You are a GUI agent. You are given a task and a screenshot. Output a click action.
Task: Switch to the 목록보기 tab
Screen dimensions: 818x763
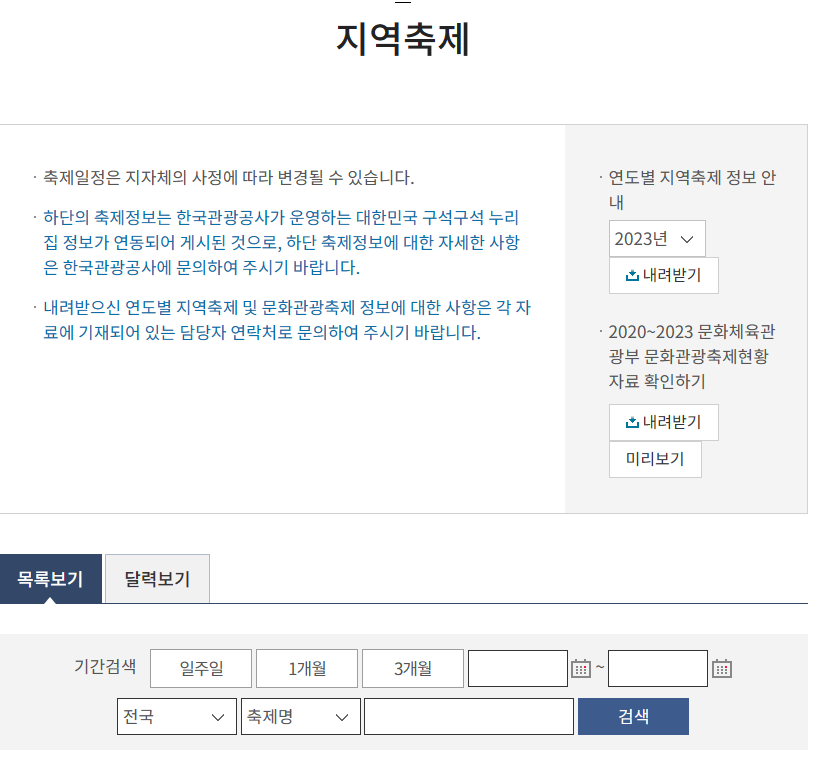(x=51, y=579)
